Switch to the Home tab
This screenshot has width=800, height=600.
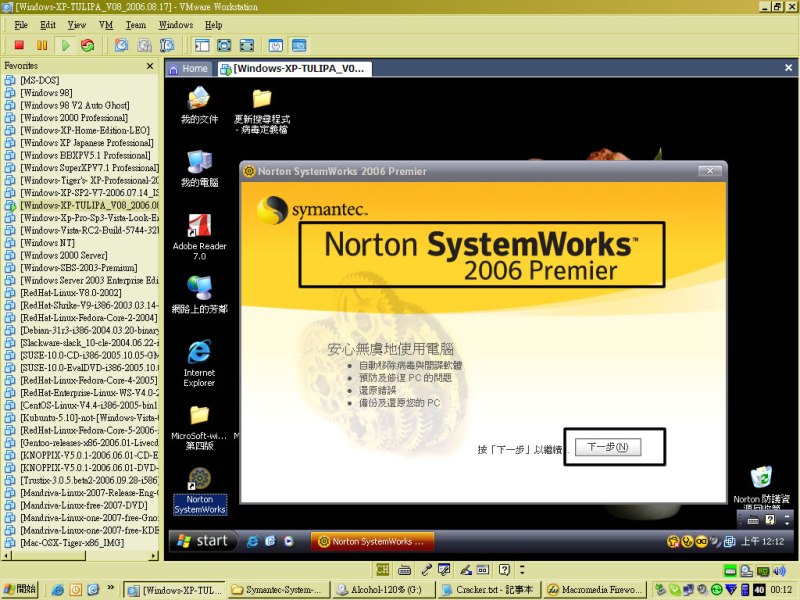tap(188, 69)
